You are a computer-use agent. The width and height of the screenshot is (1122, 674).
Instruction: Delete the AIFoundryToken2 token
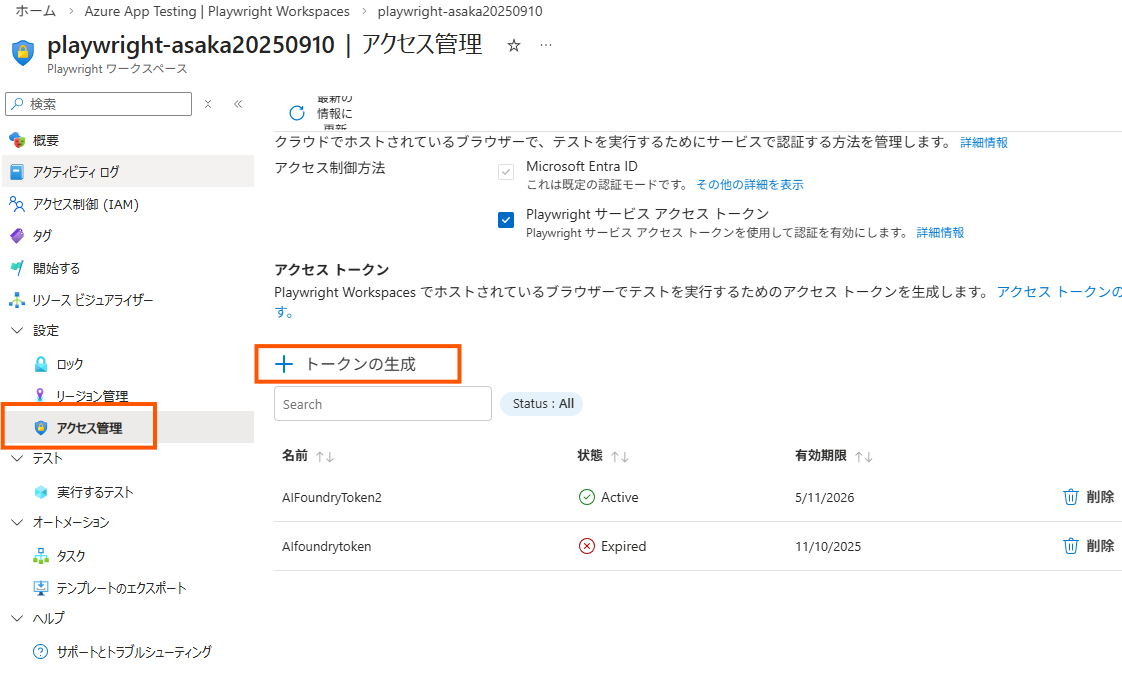pos(1088,497)
